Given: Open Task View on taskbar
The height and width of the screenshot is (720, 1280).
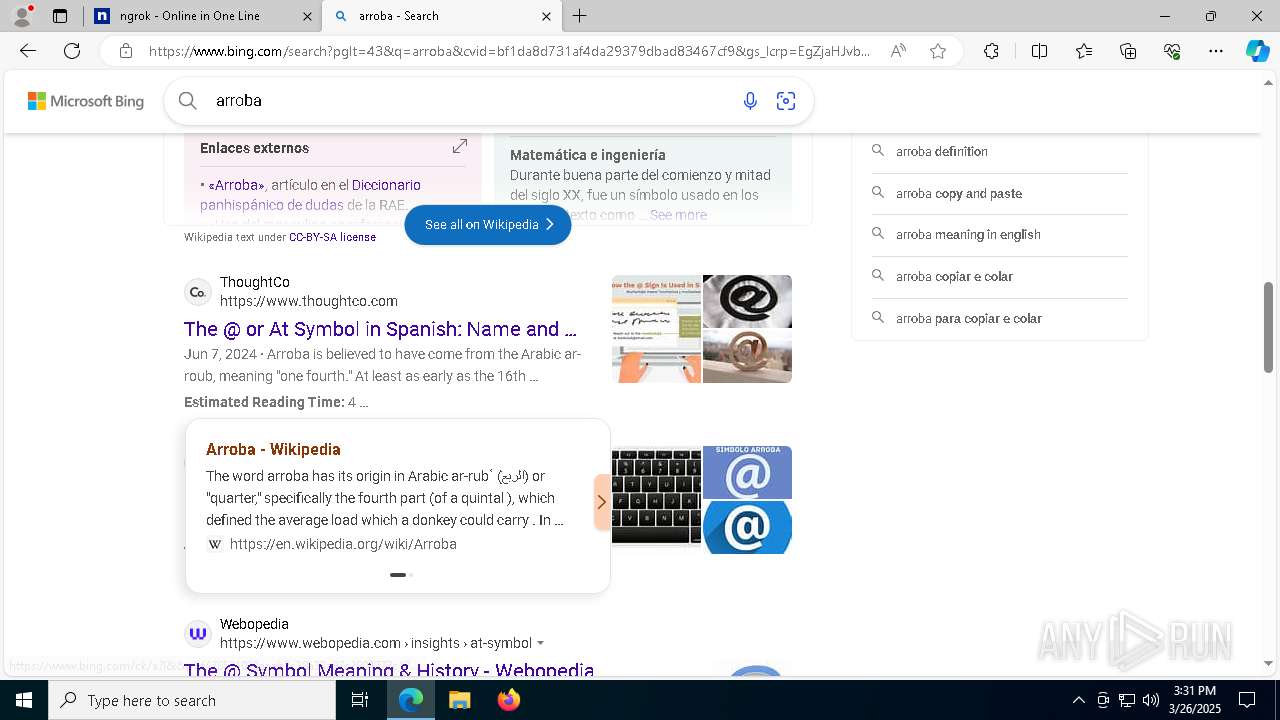Looking at the screenshot, I should pos(360,700).
